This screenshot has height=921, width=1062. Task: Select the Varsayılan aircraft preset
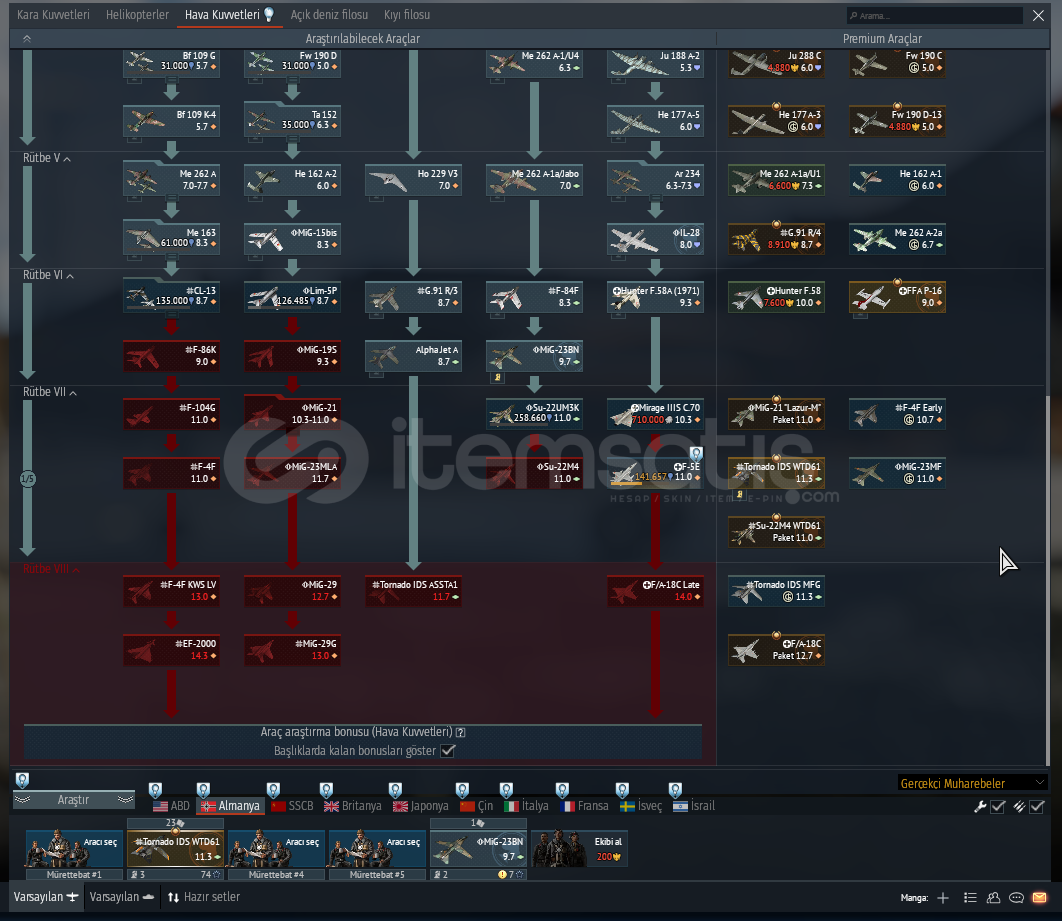click(46, 897)
